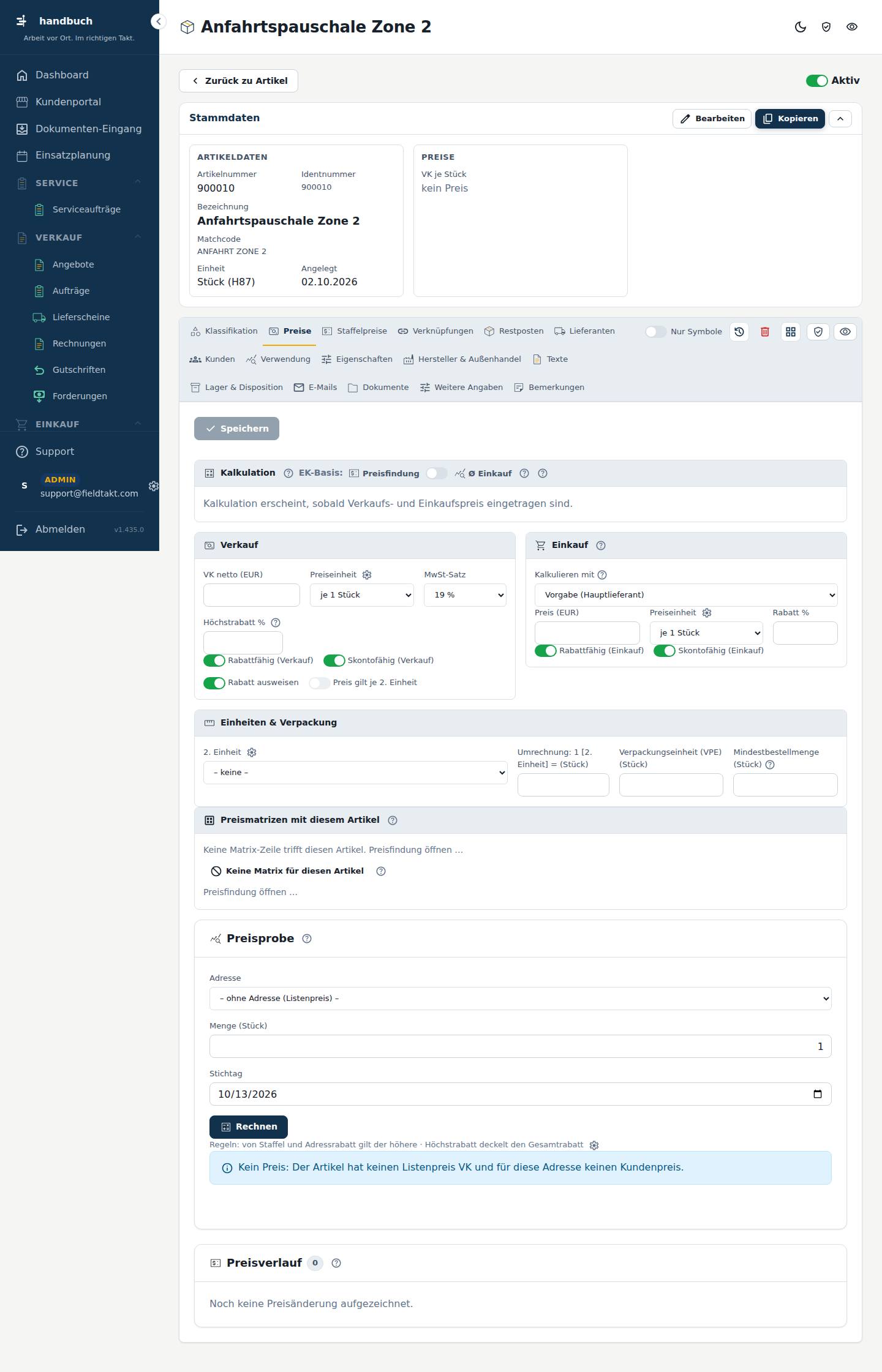
Task: Open Rechnungen in the sidebar
Action: [79, 343]
